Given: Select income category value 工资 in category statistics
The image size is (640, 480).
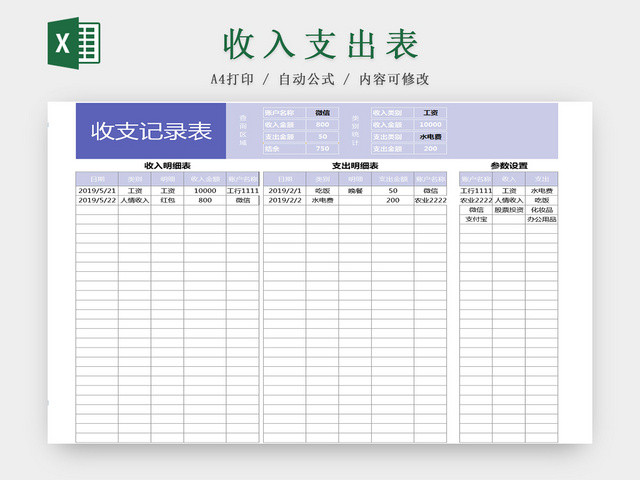Looking at the screenshot, I should coord(431,113).
